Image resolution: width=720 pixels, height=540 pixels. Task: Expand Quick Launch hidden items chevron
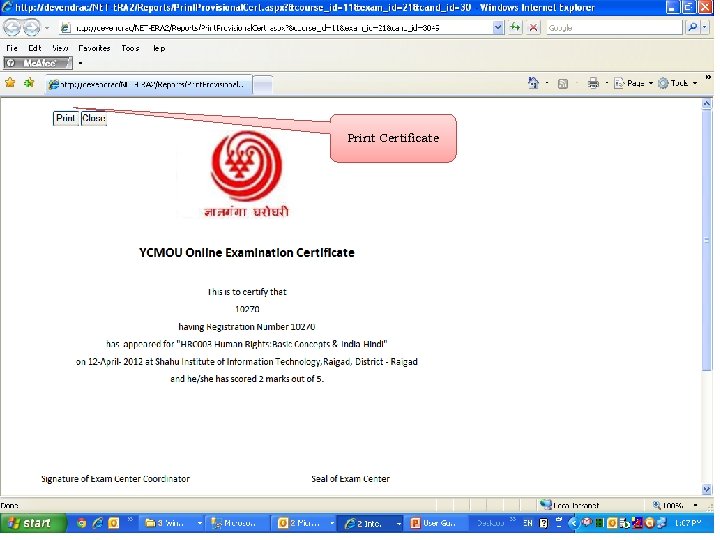click(x=130, y=520)
